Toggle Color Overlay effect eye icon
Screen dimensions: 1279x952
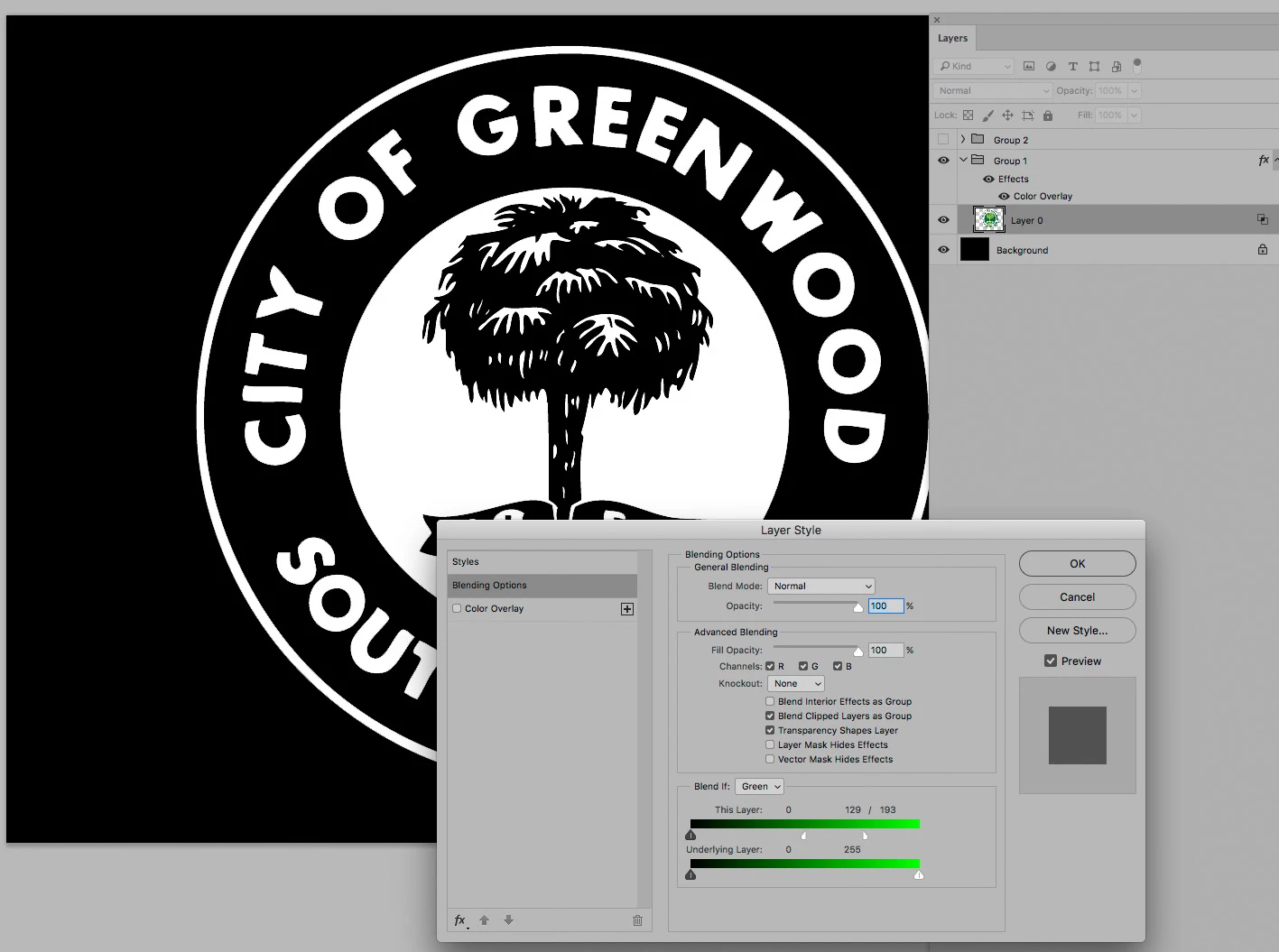click(x=1004, y=196)
